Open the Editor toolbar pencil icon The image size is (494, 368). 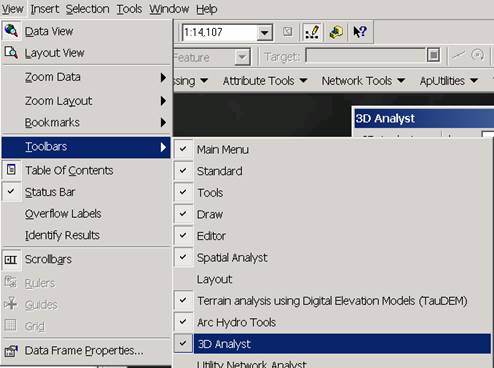click(312, 32)
